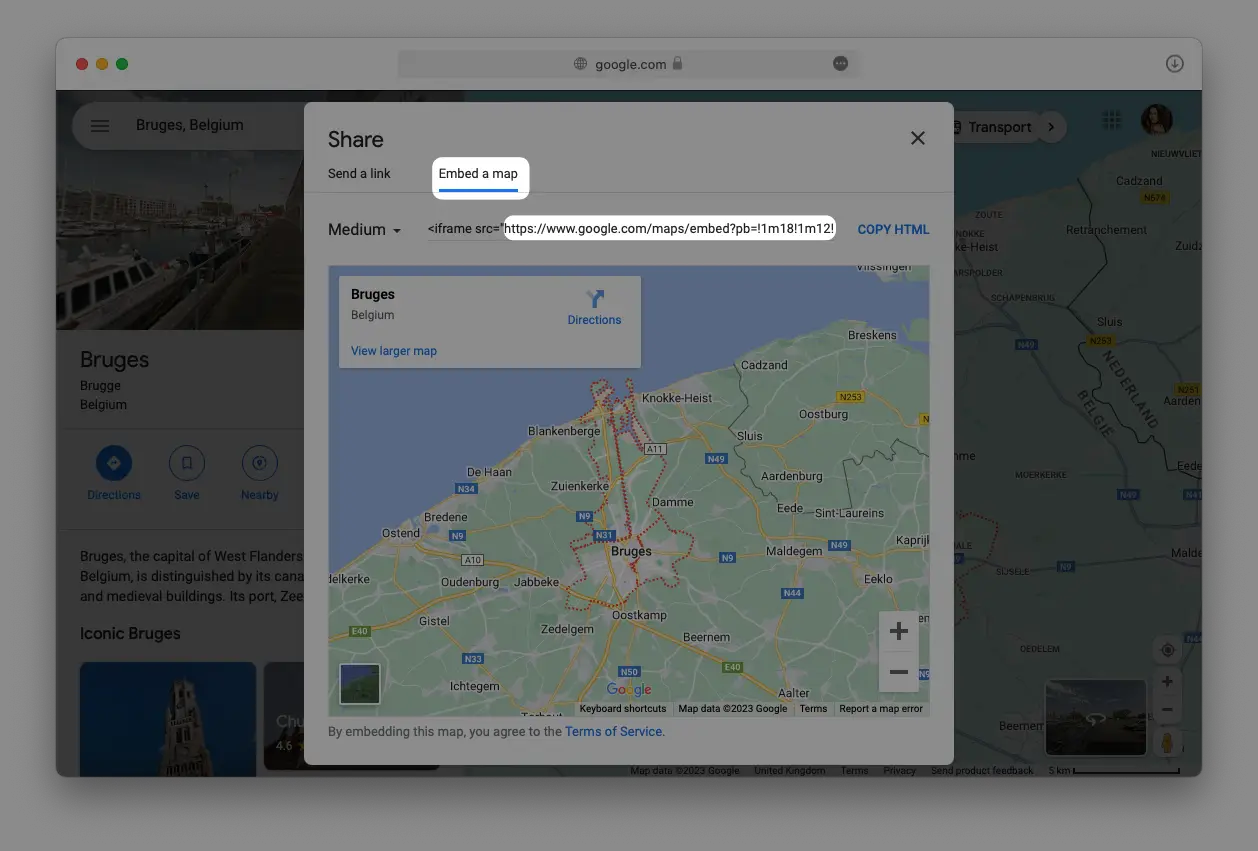1258x851 pixels.
Task: Copy the embed code with COPY HTML
Action: click(x=893, y=229)
